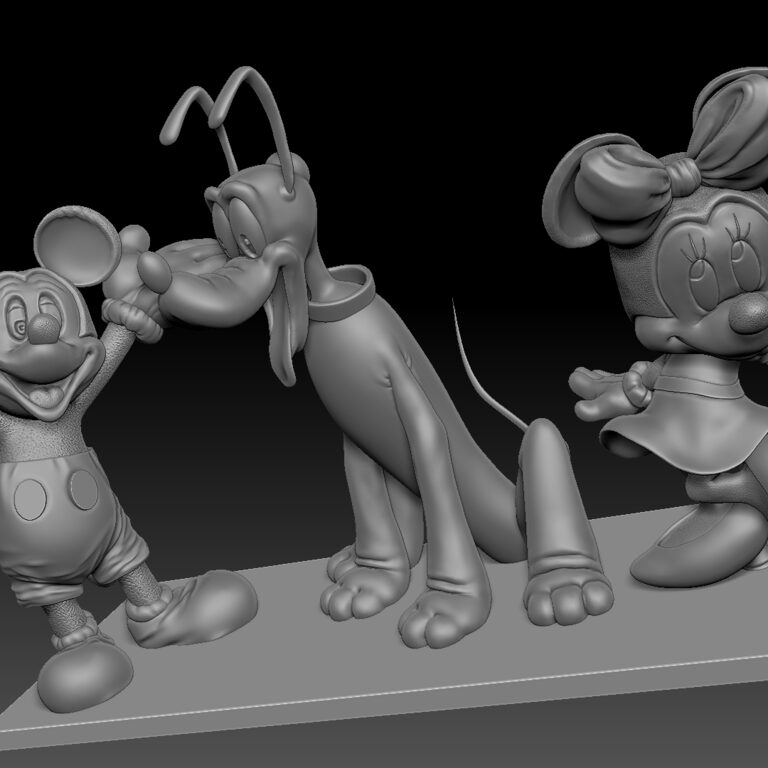Click Minnie's nose
This screenshot has width=768, height=768.
749,314
